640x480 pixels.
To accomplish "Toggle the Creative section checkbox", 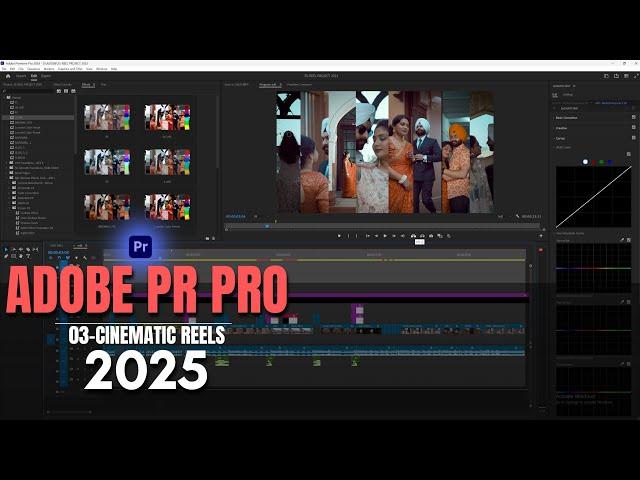I will (633, 128).
